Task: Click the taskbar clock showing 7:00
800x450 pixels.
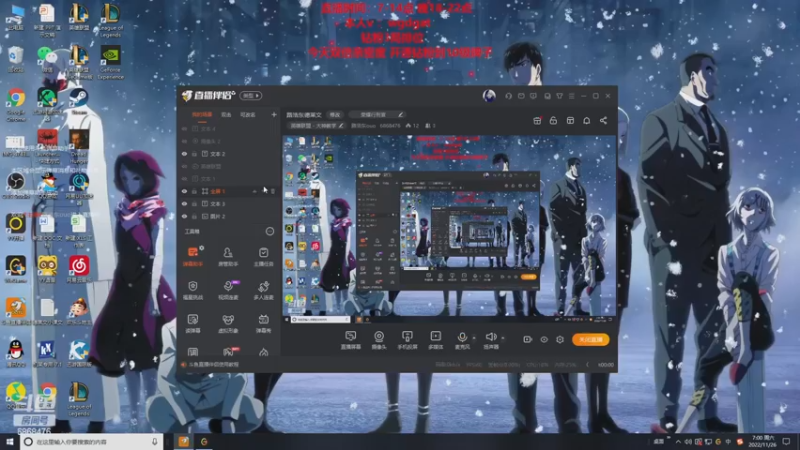Action: click(x=763, y=441)
